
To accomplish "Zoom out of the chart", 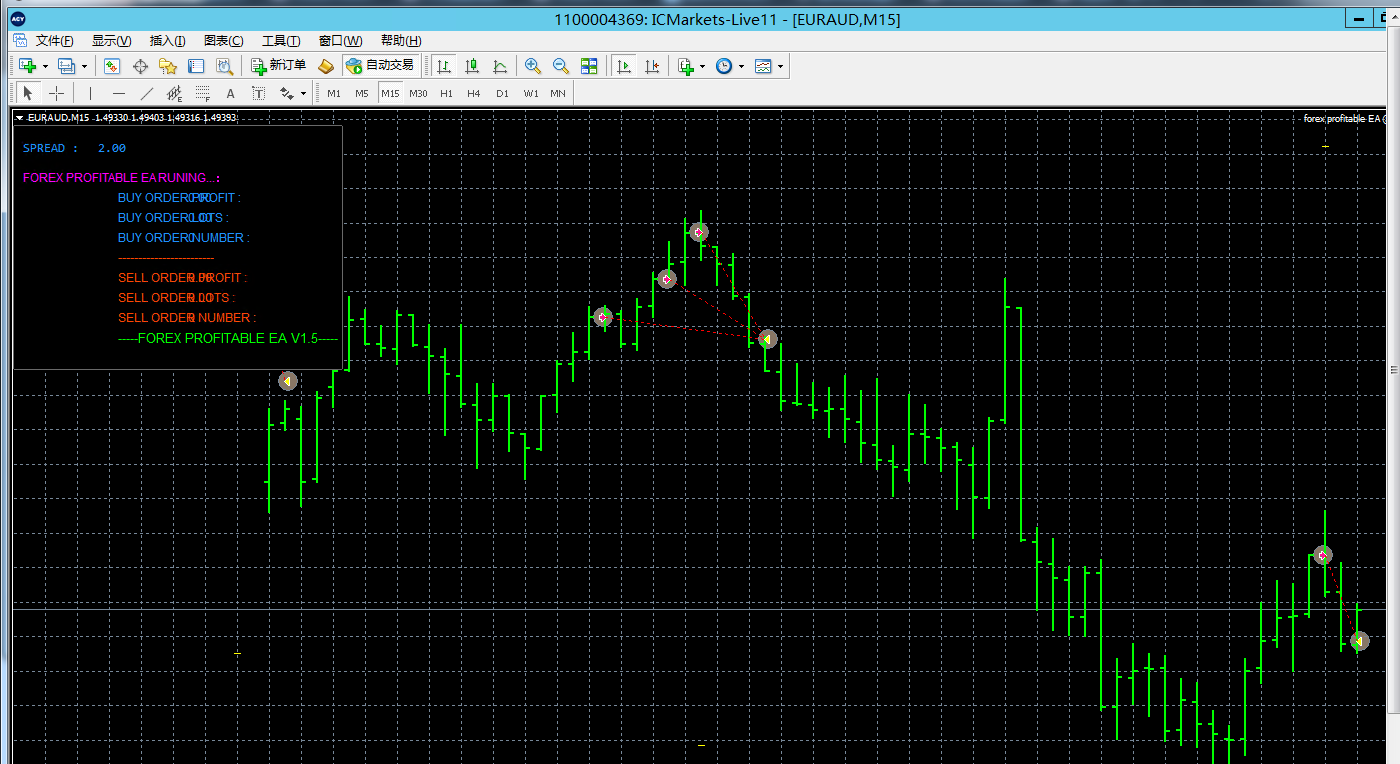I will (x=561, y=66).
